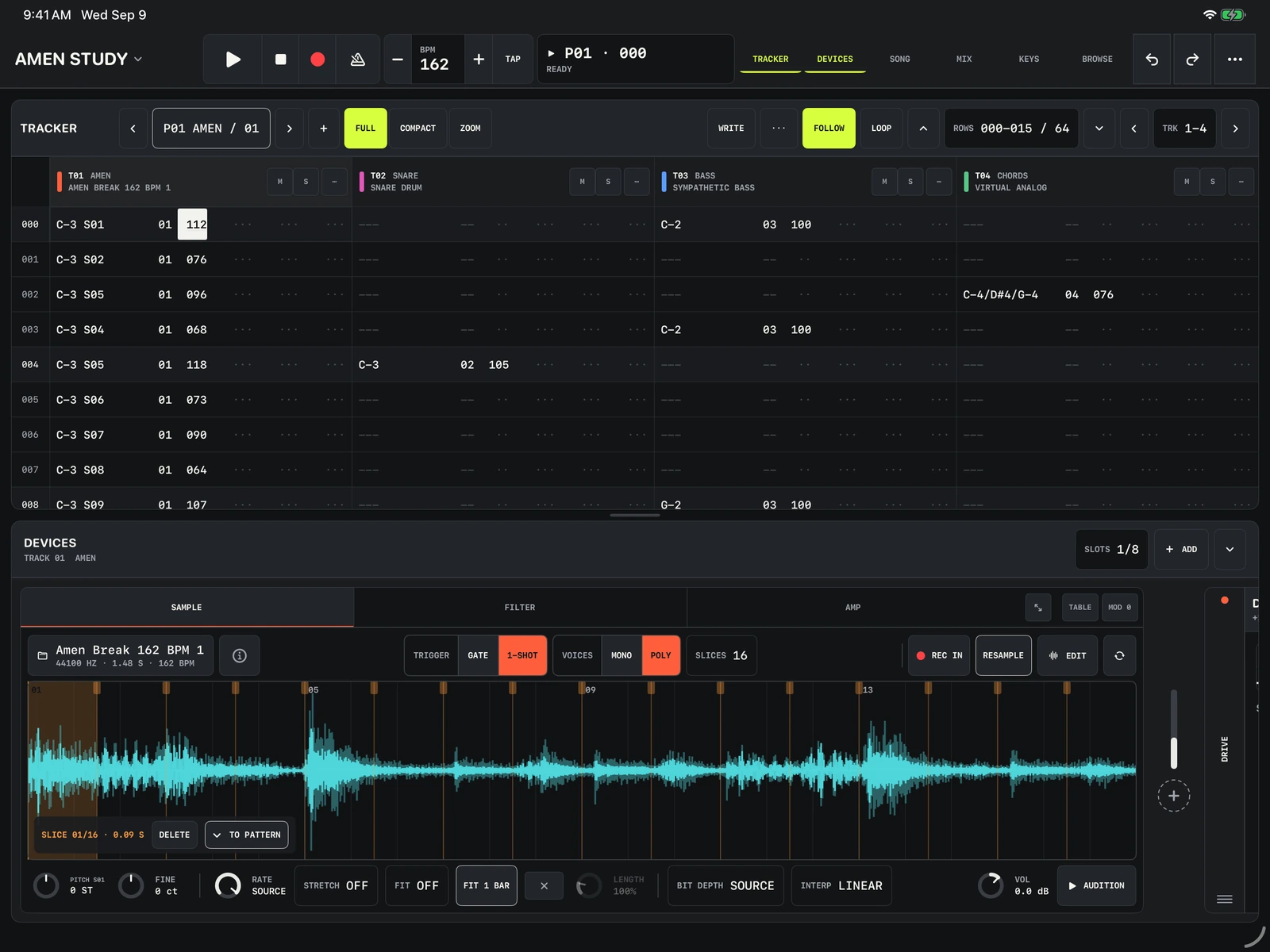Decrease BPM with the minus button
The image size is (1270, 952).
tap(398, 59)
